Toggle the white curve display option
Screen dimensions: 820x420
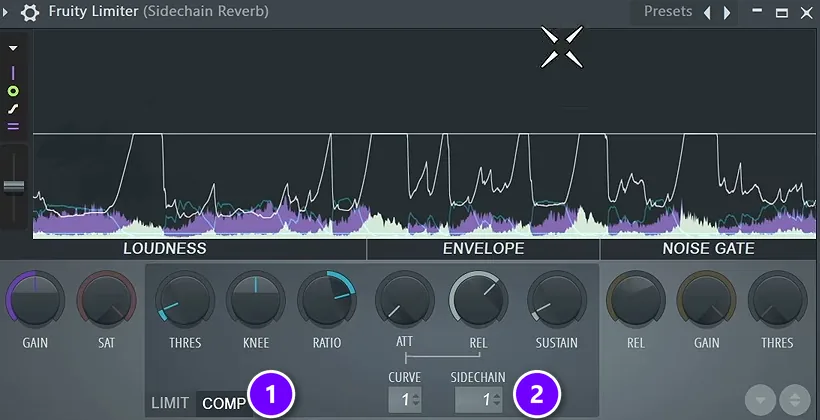tap(13, 109)
